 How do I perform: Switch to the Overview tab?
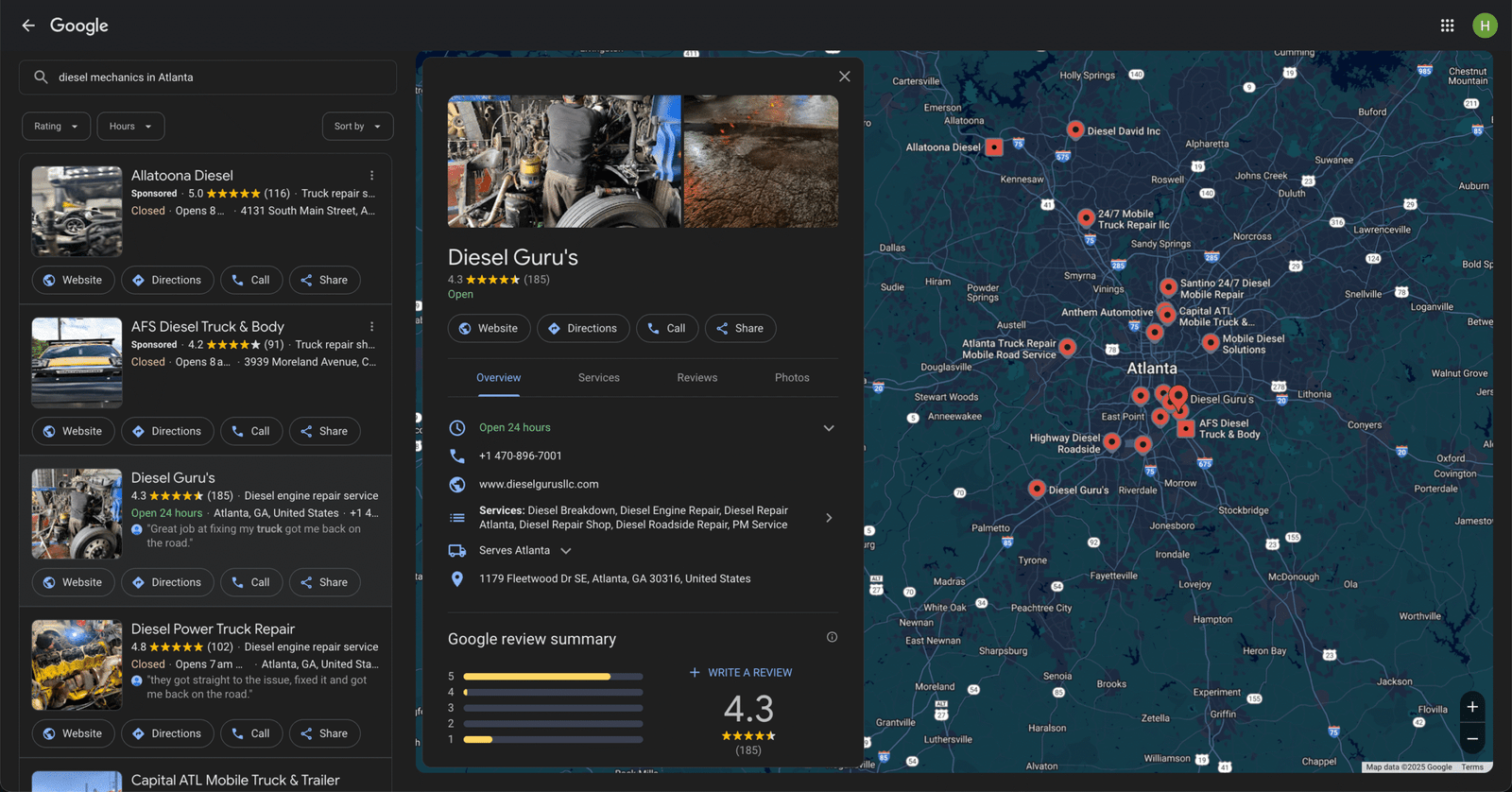[x=499, y=378]
